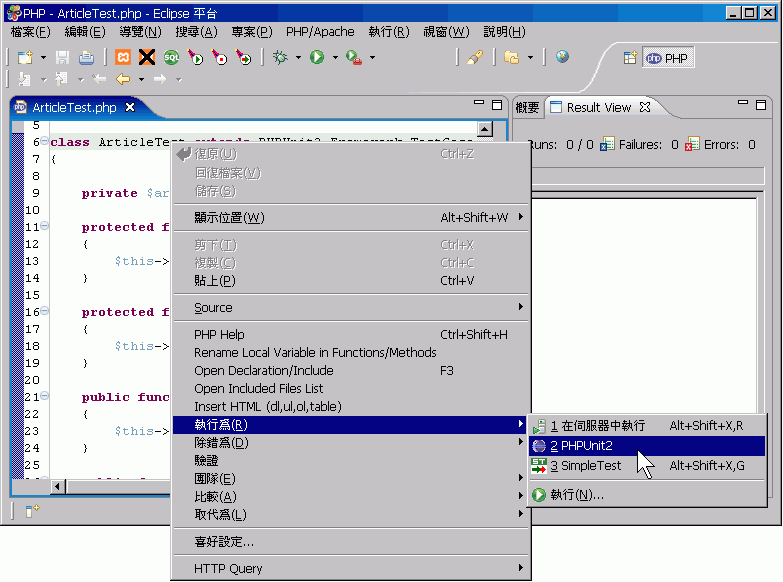Open the 檔案(F) menu
Viewport: 783px width, 582px height.
30,32
